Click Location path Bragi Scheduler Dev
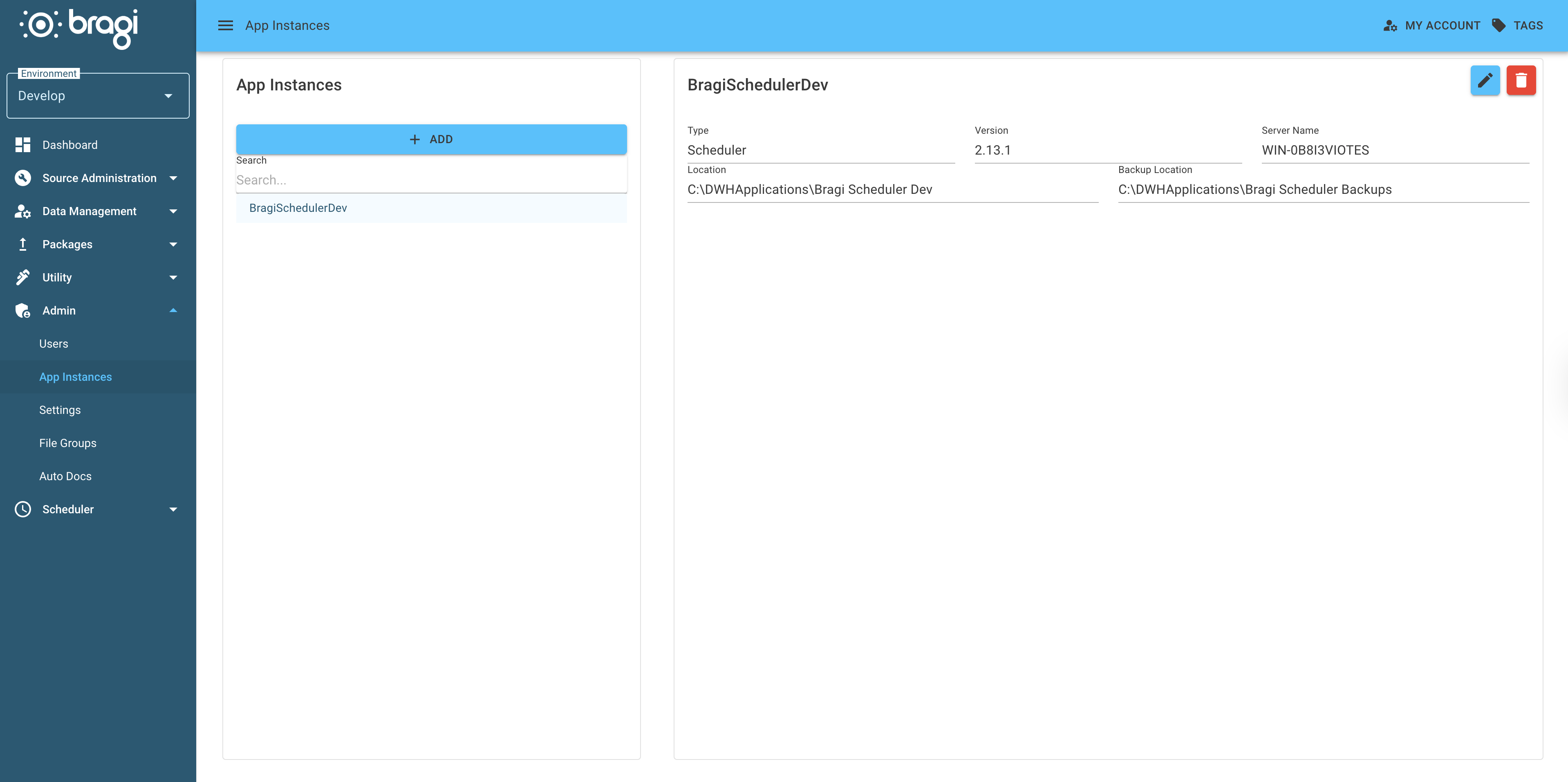This screenshot has height=782, width=1568. pos(892,190)
